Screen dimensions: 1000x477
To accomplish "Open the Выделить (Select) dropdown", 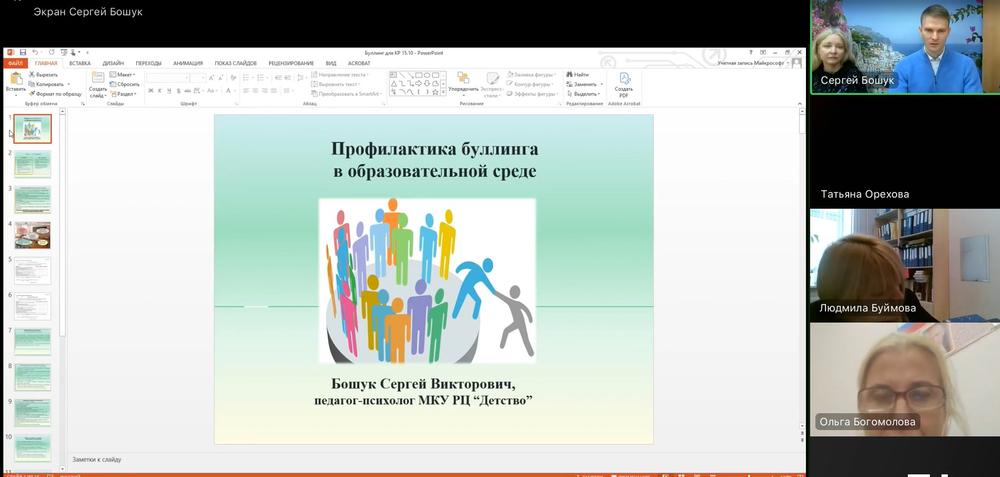I will click(585, 94).
